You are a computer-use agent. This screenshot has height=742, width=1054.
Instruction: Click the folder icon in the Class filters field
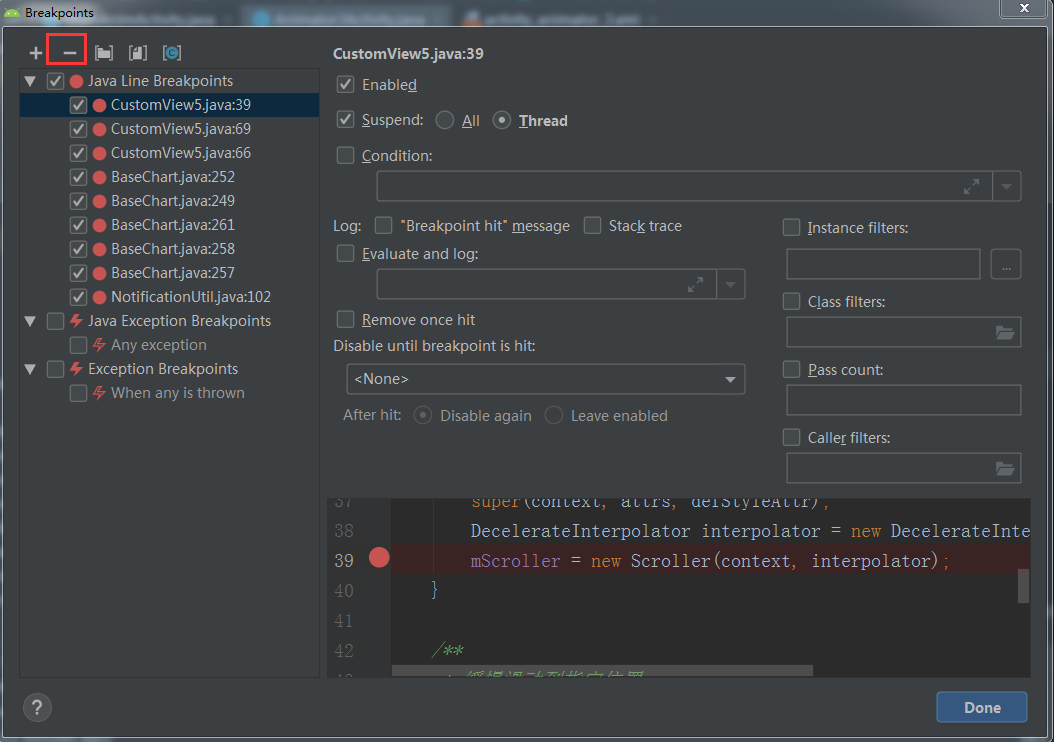point(1005,332)
